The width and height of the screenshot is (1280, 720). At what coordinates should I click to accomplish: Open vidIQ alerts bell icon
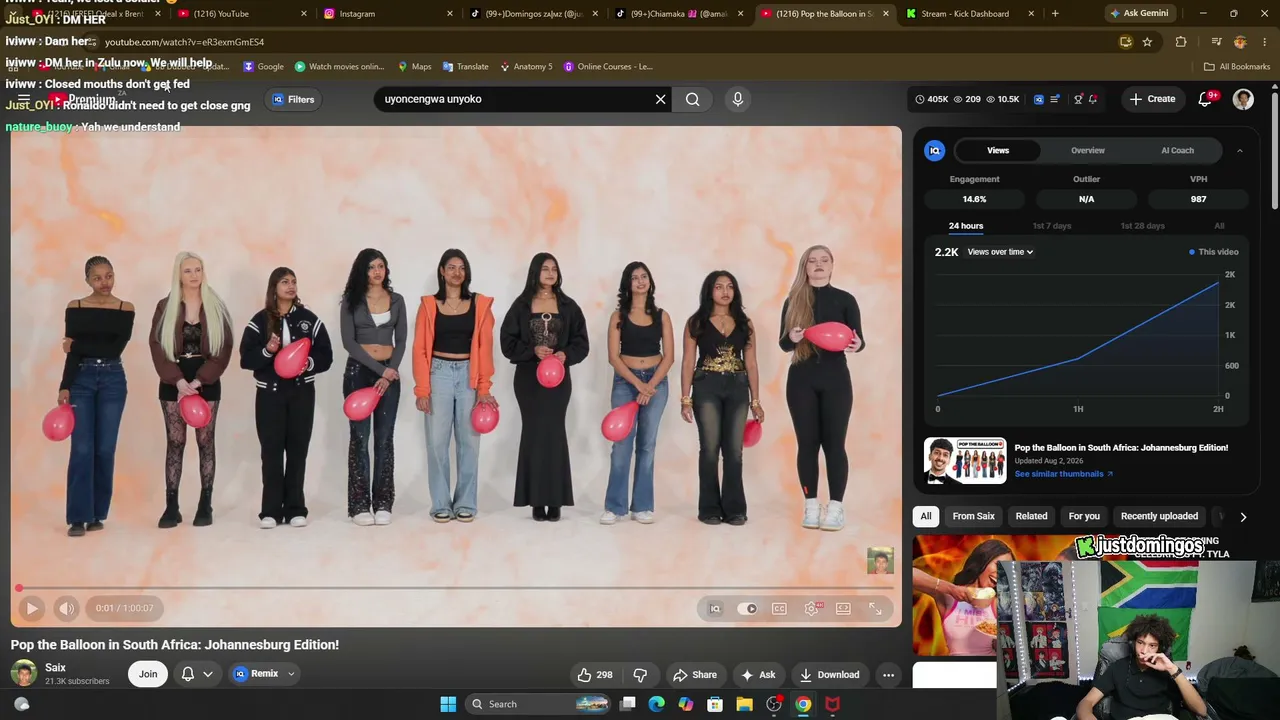(x=1093, y=99)
